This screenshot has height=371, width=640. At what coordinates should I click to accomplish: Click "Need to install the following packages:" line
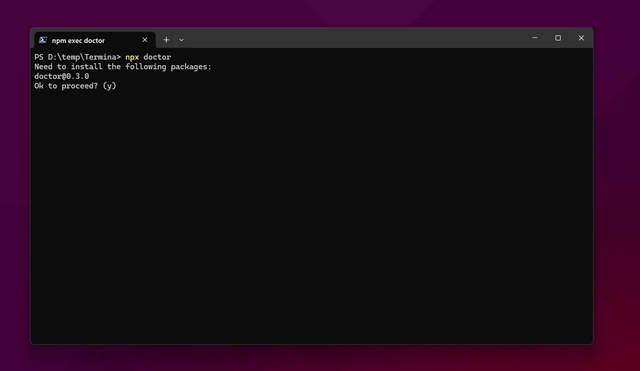coord(123,67)
